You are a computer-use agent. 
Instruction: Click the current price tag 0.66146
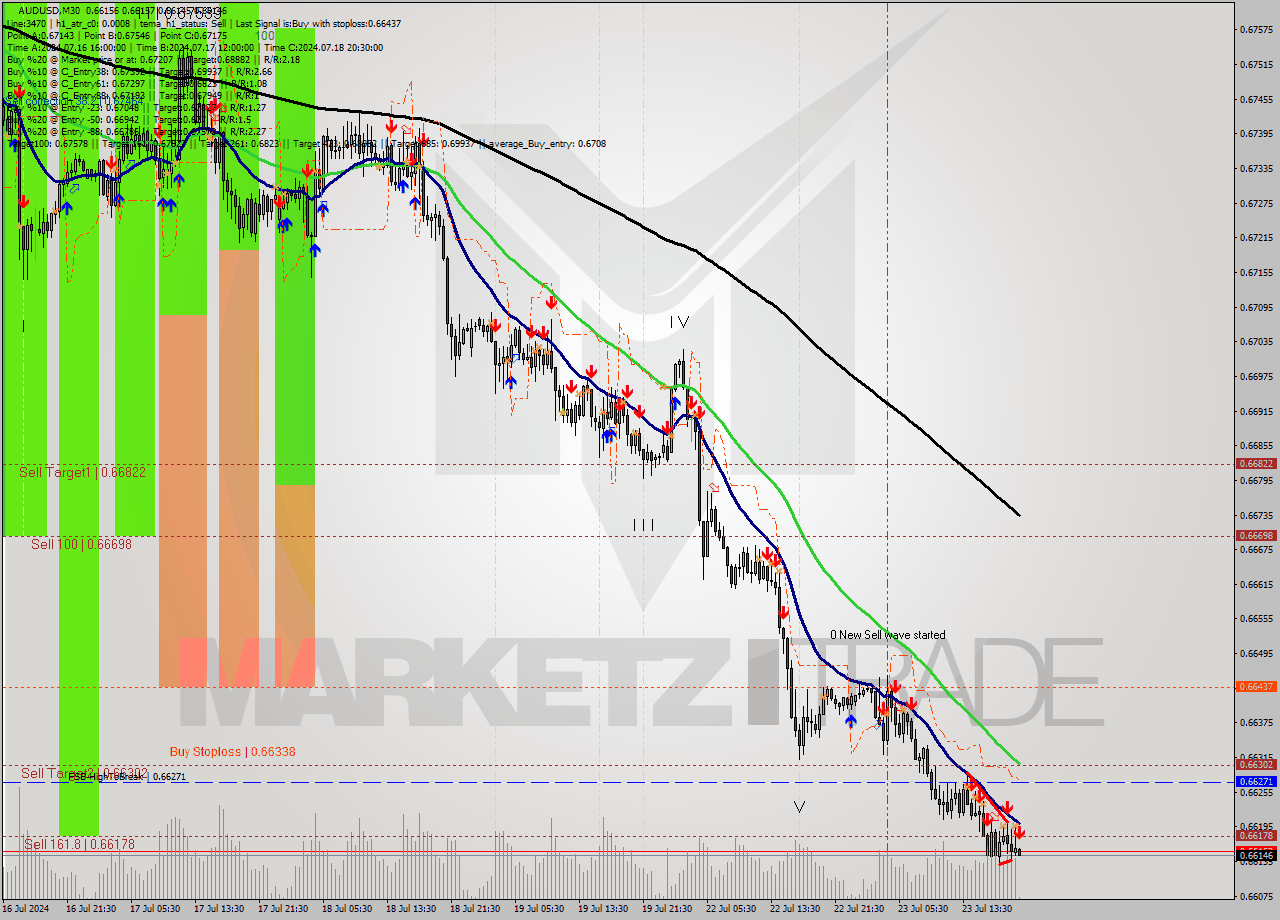click(x=1256, y=855)
